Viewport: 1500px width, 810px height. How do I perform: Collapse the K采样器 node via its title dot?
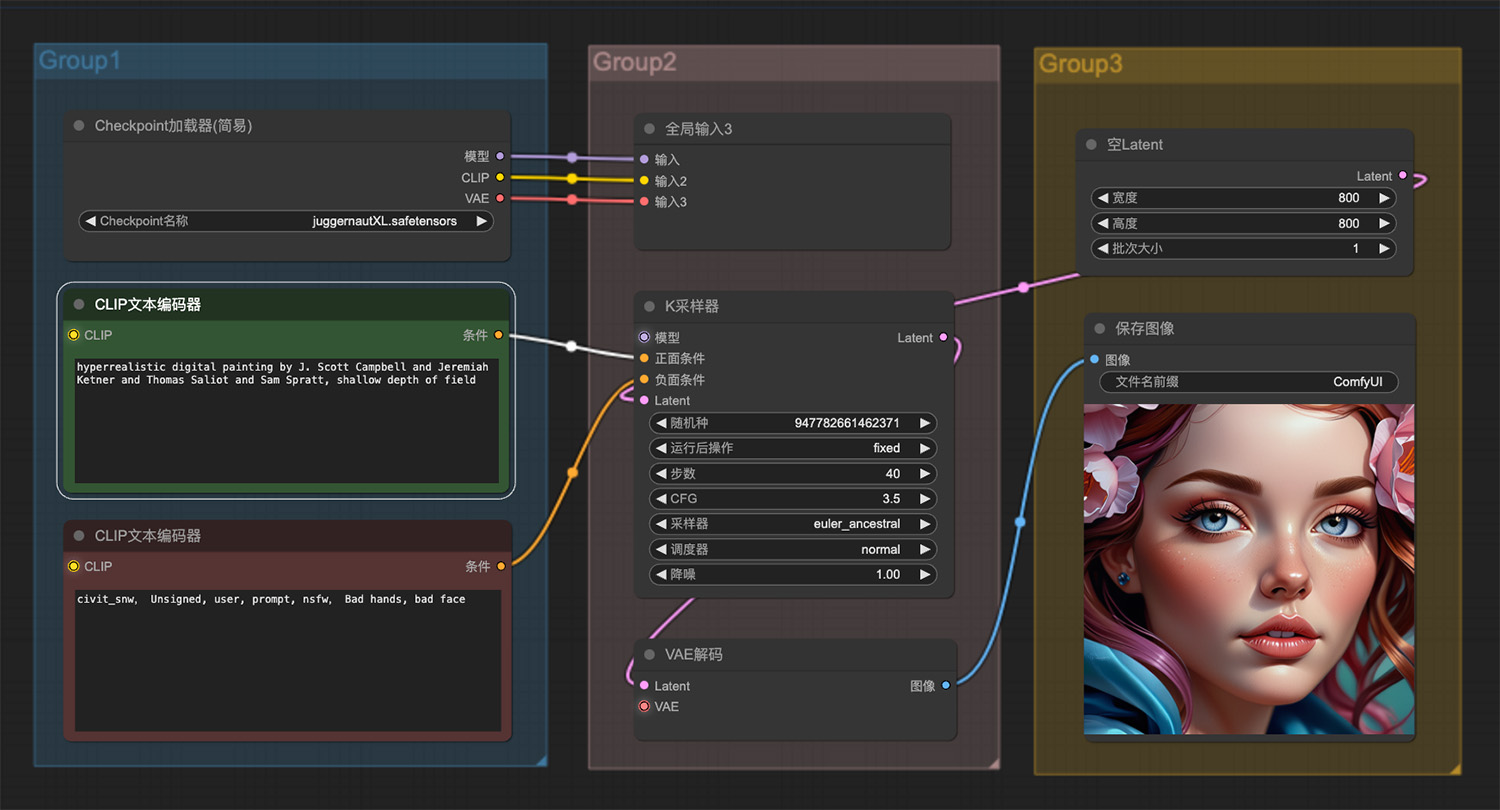pyautogui.click(x=650, y=306)
